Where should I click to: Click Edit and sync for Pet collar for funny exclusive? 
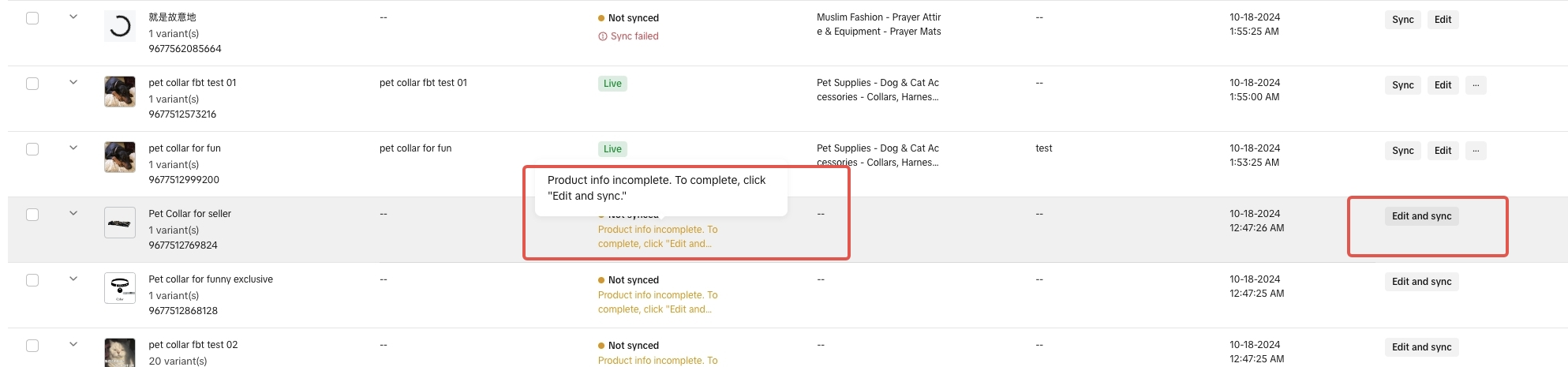[x=1421, y=282]
